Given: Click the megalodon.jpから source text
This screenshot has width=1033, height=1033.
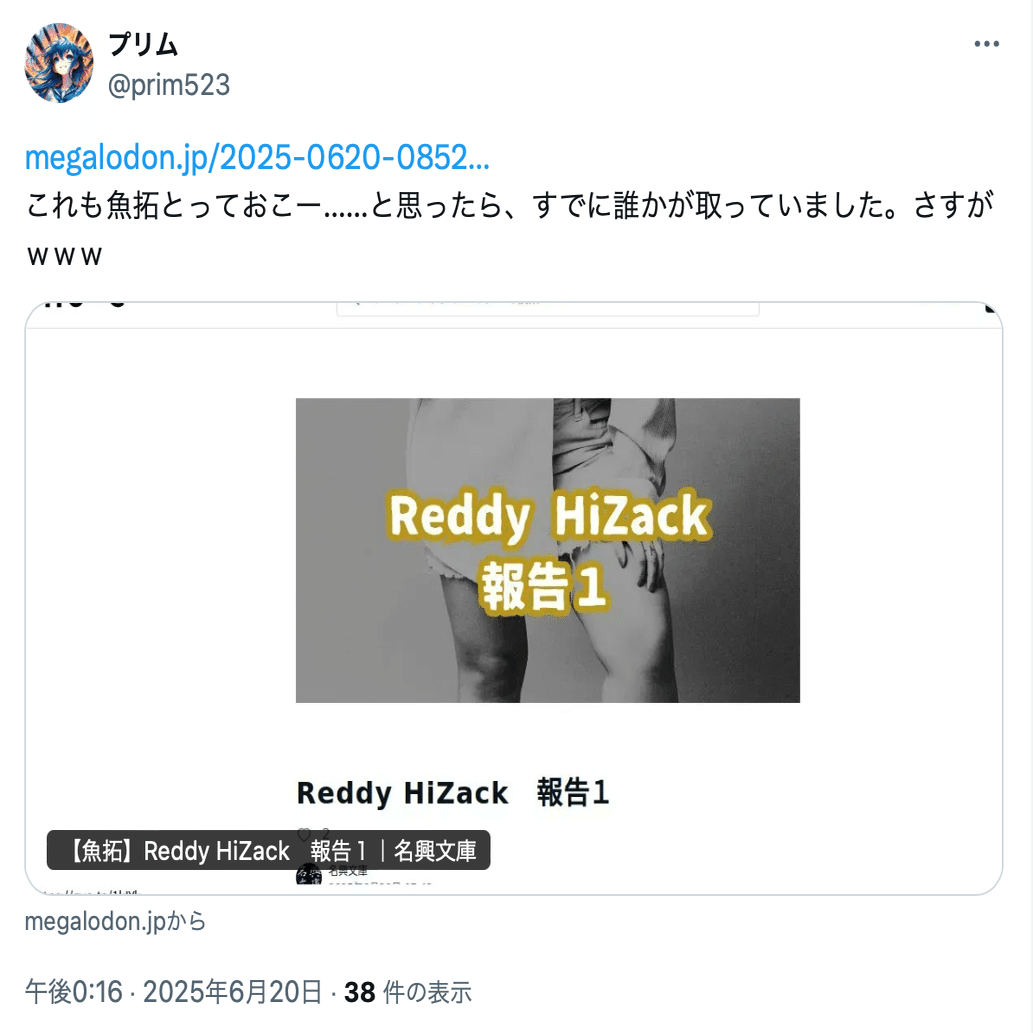Looking at the screenshot, I should click(115, 920).
